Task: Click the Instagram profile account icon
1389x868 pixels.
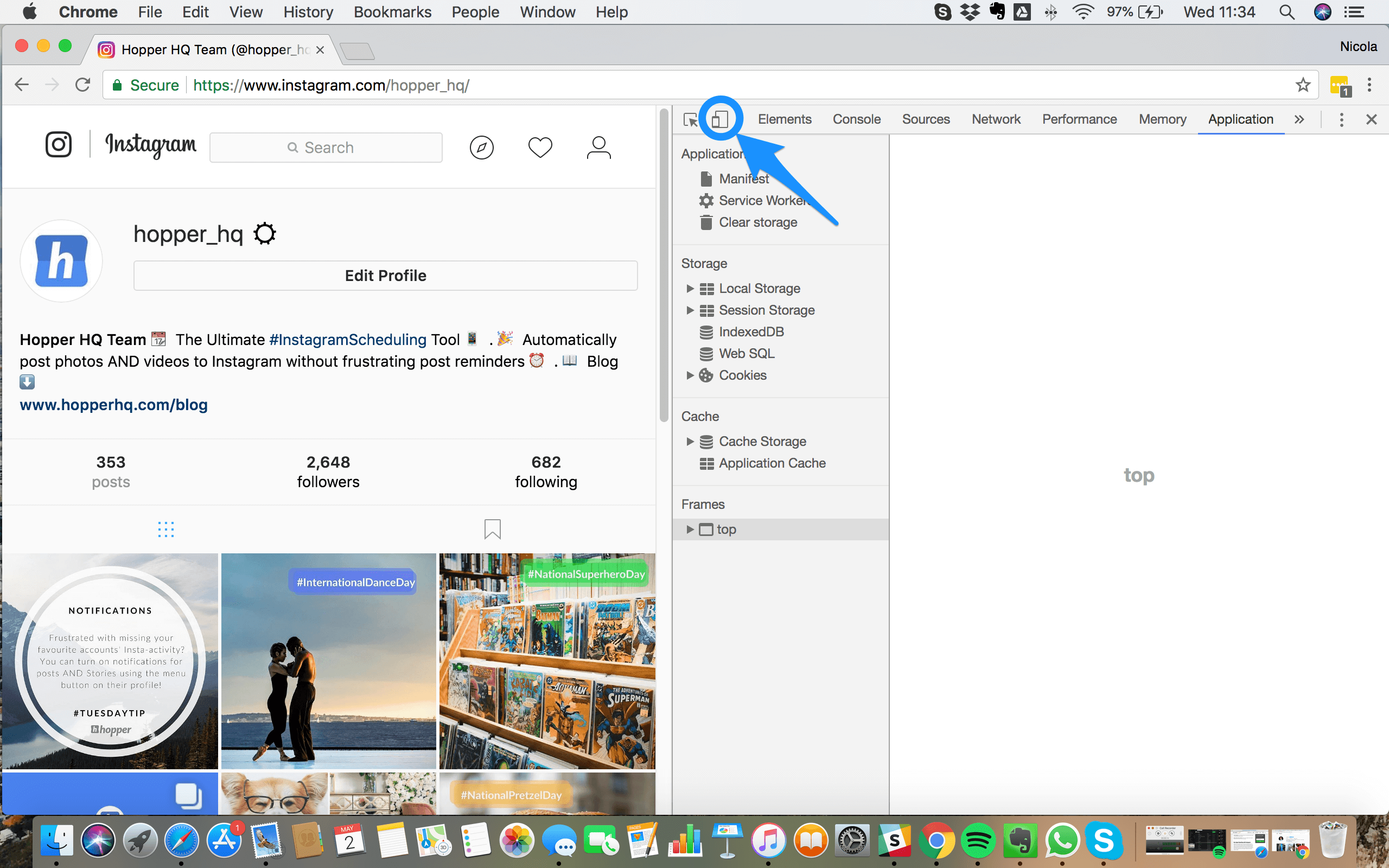Action: 599,147
